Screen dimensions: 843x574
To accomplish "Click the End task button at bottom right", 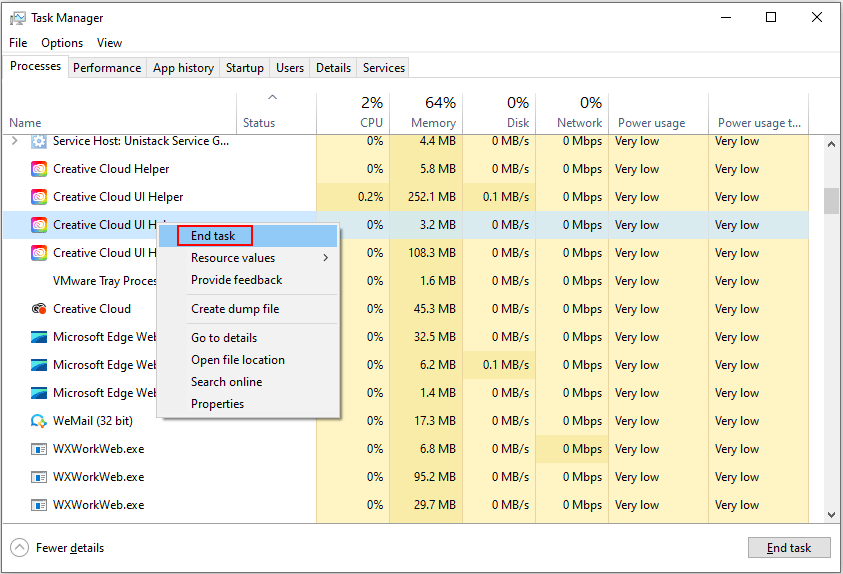I will [789, 548].
